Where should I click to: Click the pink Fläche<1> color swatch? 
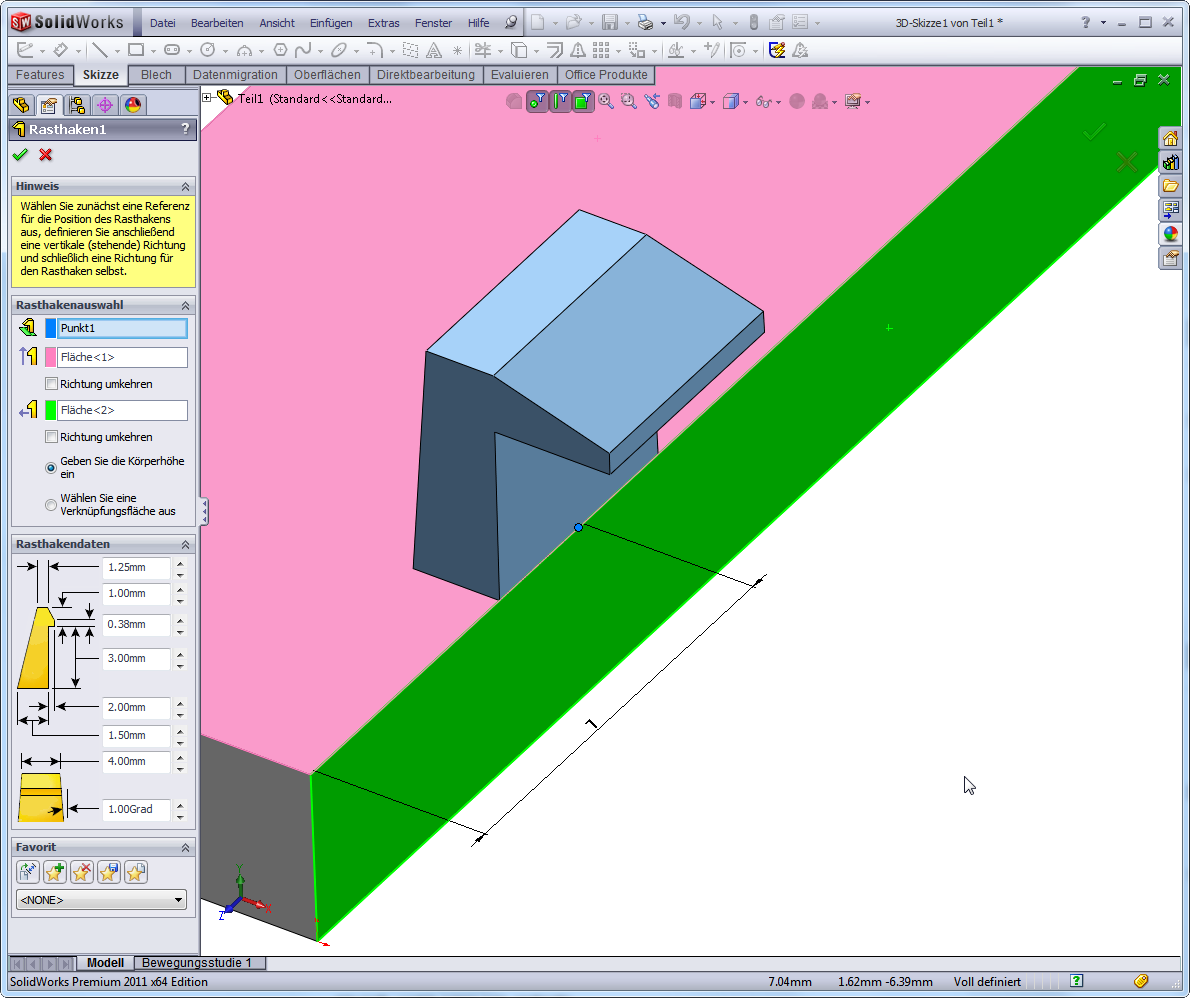(51, 357)
